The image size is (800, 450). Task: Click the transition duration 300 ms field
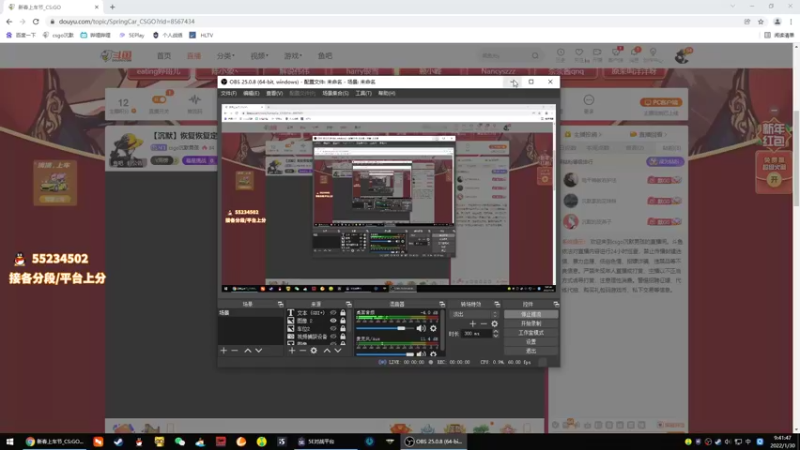point(477,334)
